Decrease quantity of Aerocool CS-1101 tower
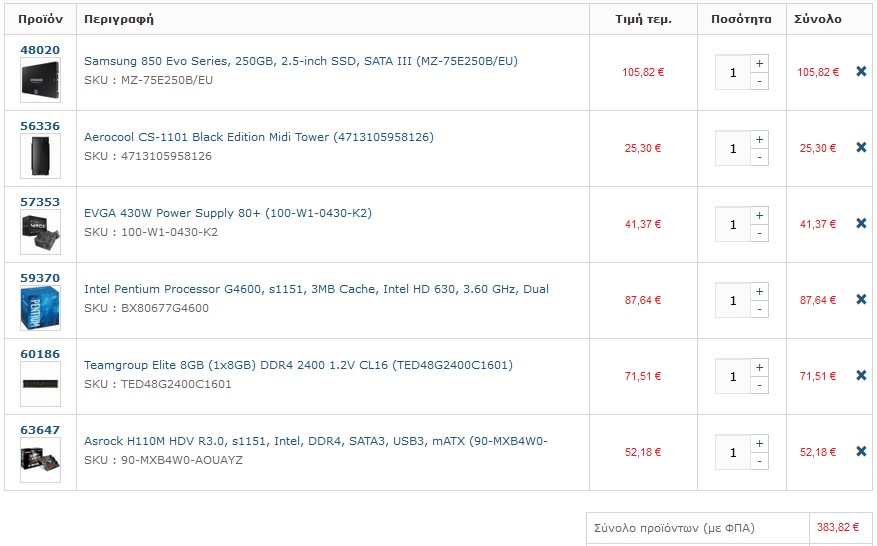The image size is (877, 546). pyautogui.click(x=759, y=157)
